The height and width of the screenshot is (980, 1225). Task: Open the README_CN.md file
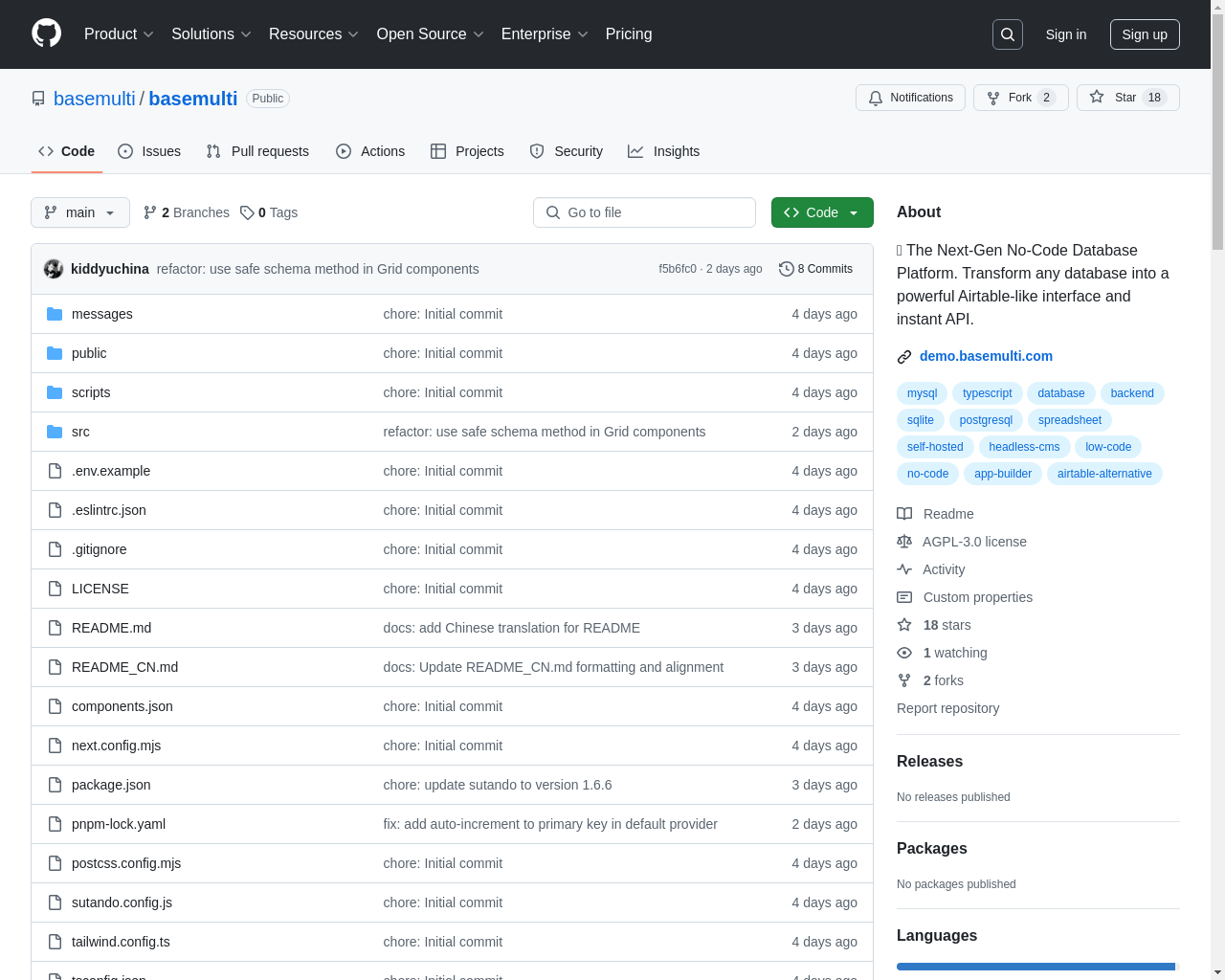[124, 667]
